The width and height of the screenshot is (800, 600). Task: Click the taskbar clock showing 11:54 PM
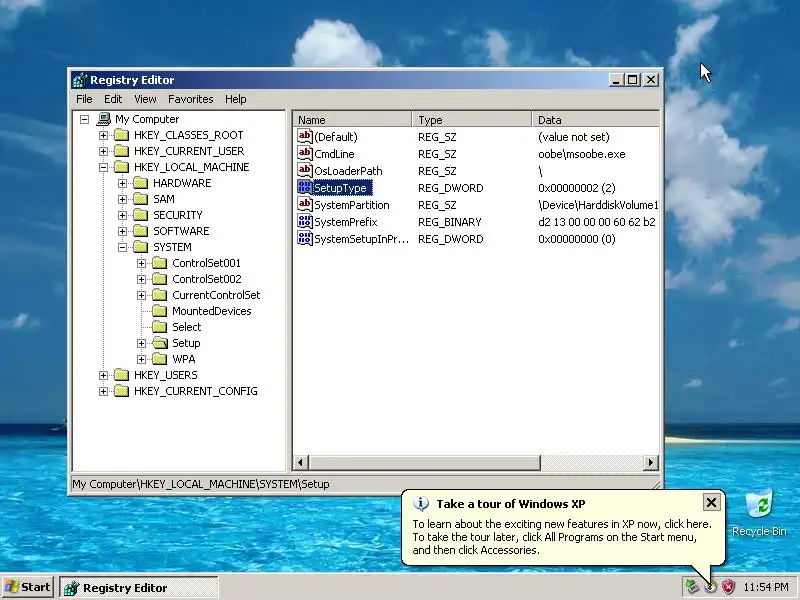(766, 587)
